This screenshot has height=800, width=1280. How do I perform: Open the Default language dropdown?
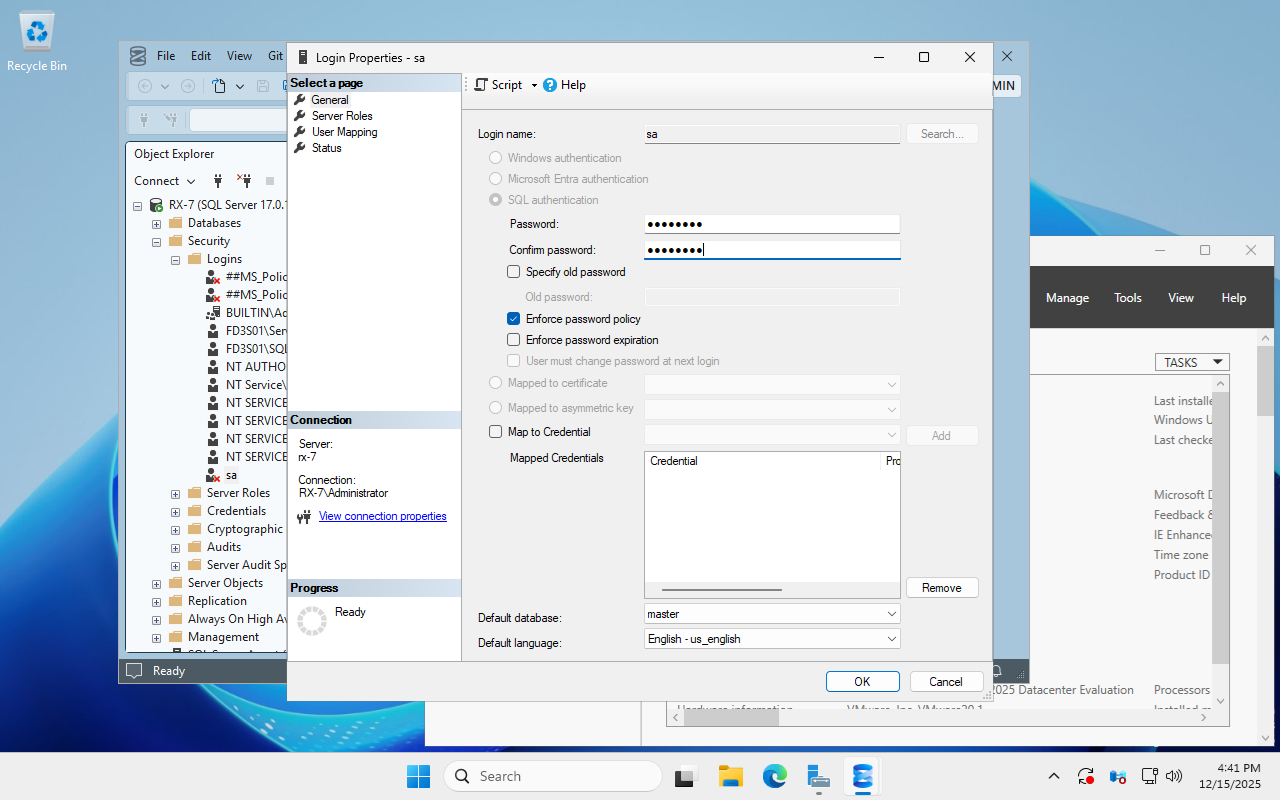(892, 638)
